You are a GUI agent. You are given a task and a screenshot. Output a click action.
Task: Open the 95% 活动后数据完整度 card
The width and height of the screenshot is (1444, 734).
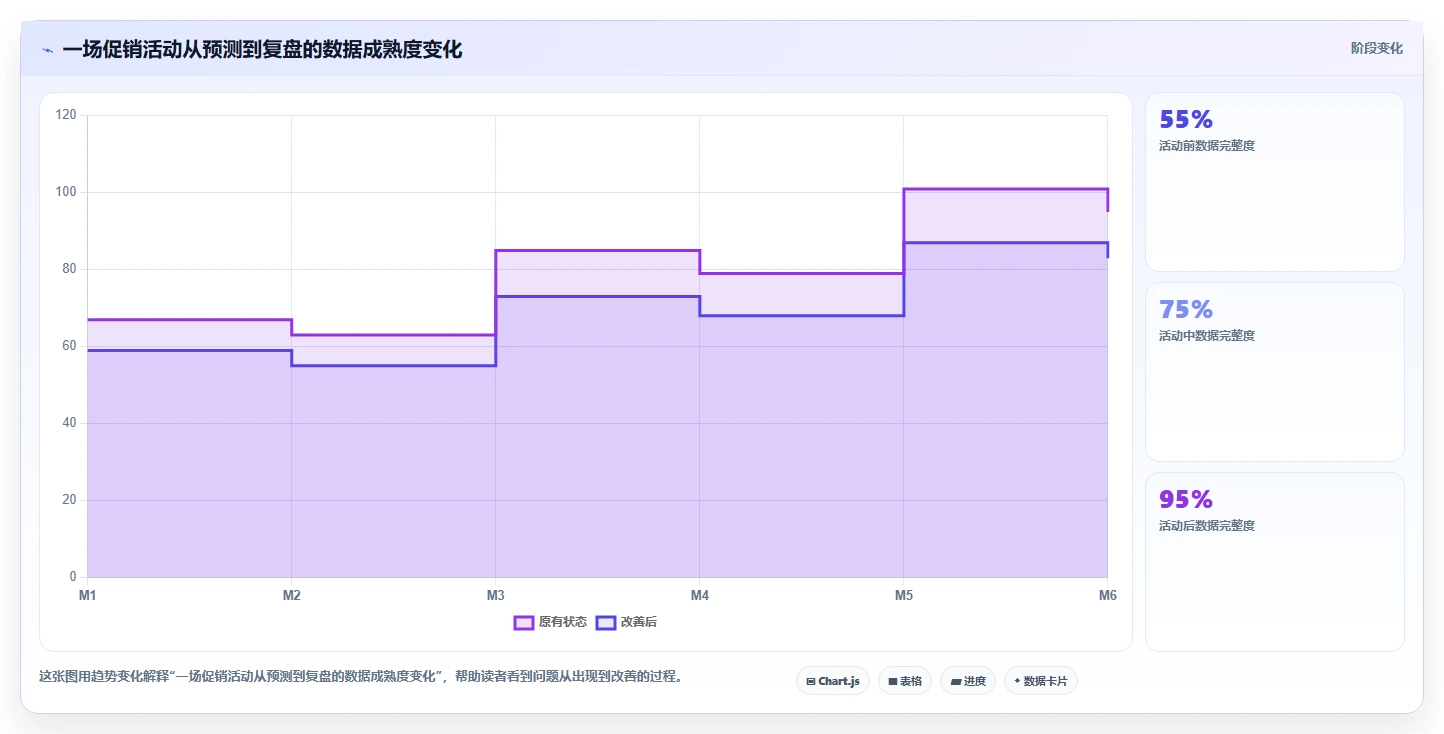click(x=1275, y=562)
